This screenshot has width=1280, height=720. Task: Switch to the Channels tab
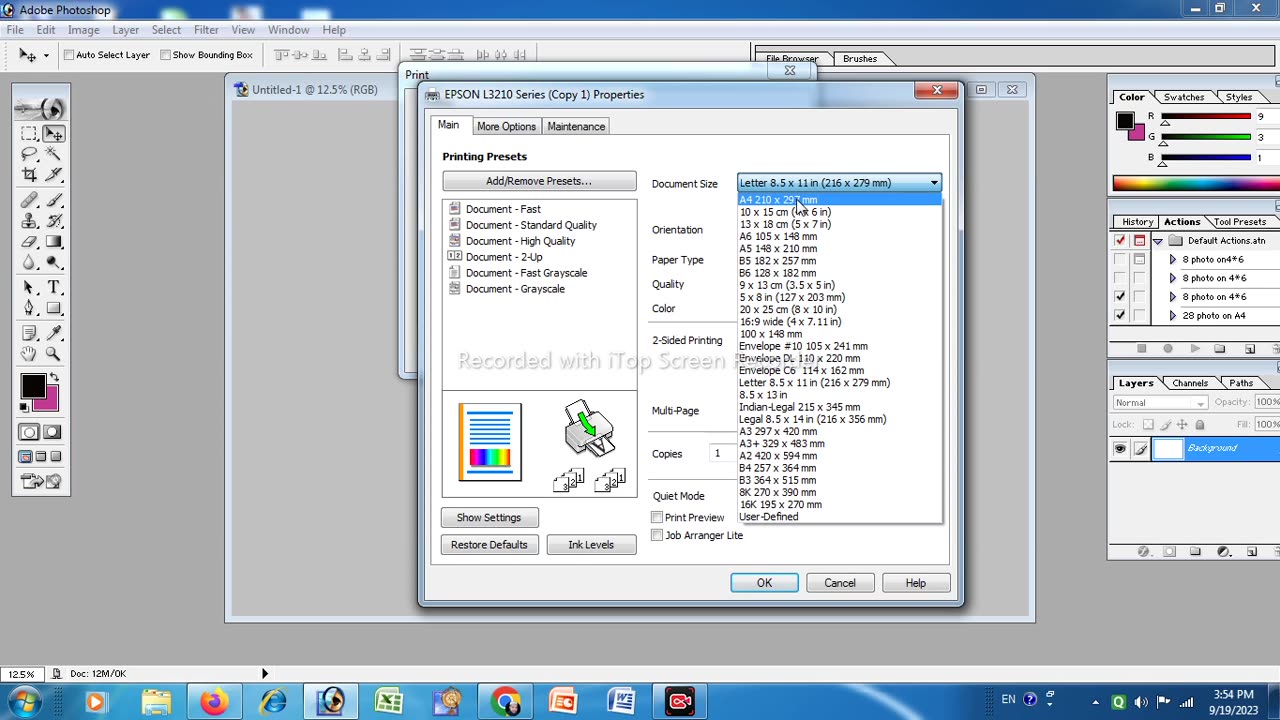click(x=1190, y=383)
